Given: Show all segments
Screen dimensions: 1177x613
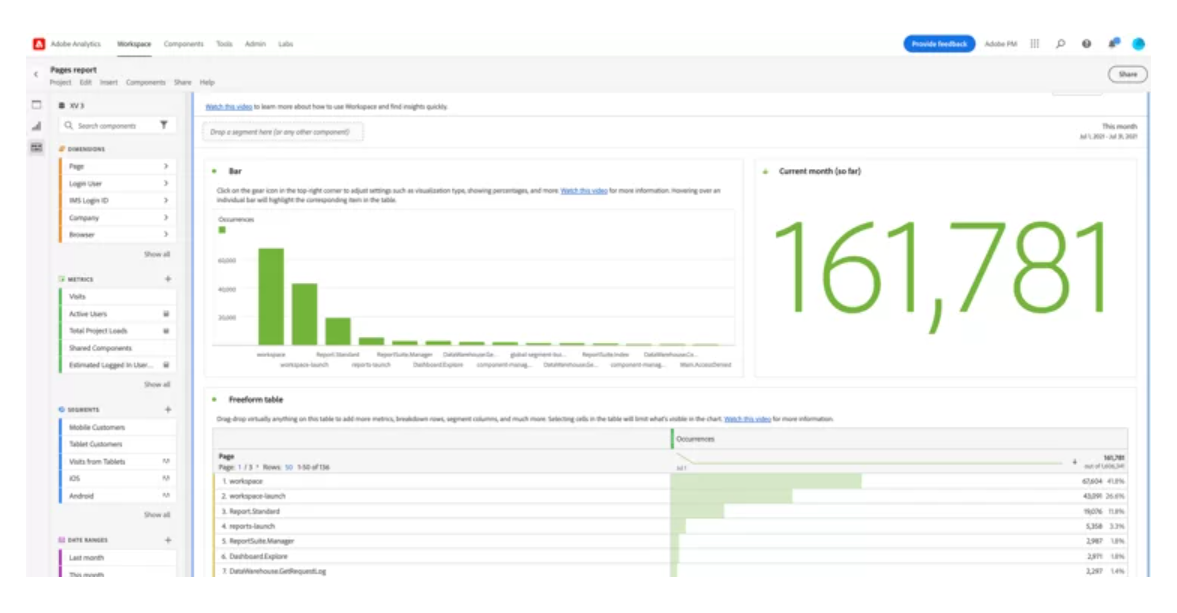Looking at the screenshot, I should pyautogui.click(x=157, y=515).
